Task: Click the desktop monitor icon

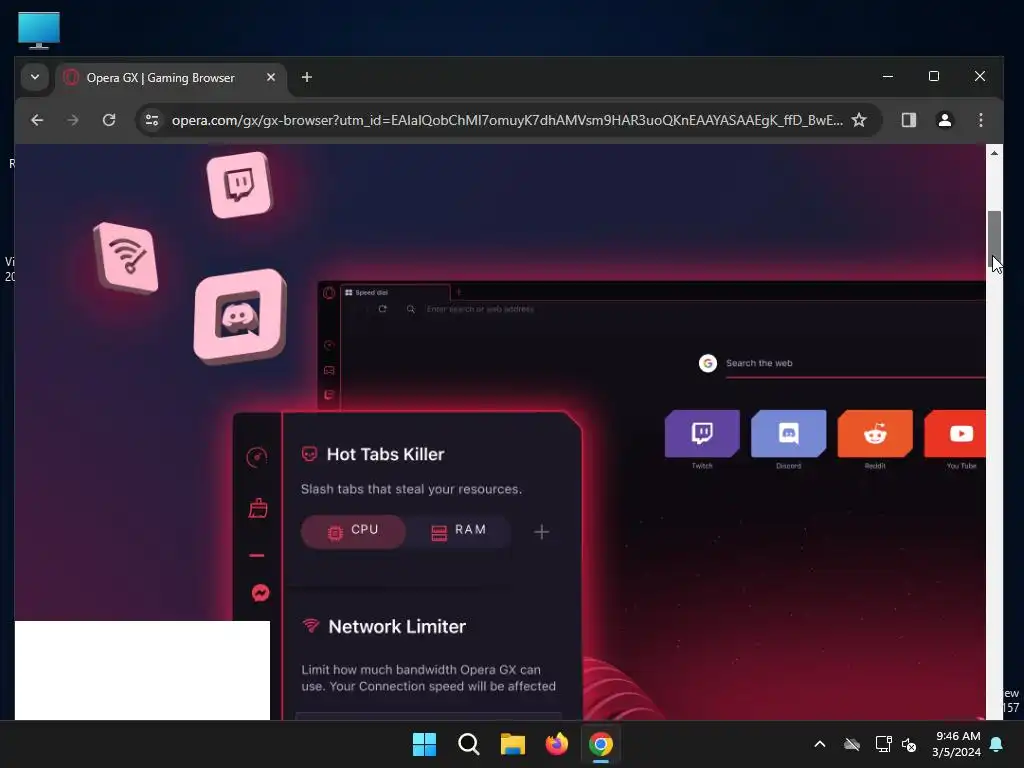Action: 39,30
